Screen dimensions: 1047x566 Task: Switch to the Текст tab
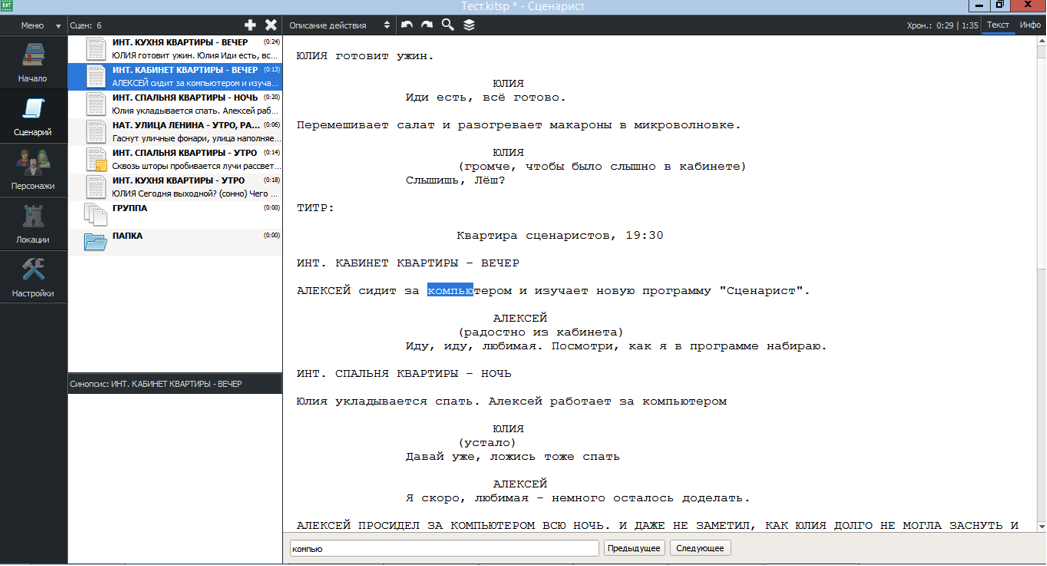pos(998,25)
